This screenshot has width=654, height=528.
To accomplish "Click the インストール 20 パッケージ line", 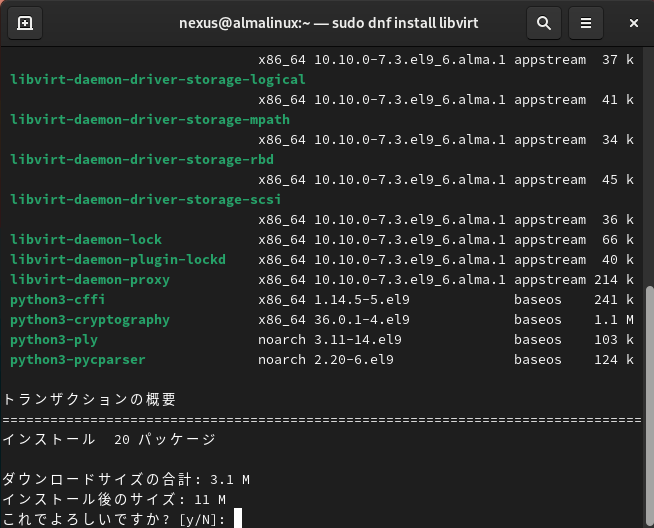I will point(108,439).
